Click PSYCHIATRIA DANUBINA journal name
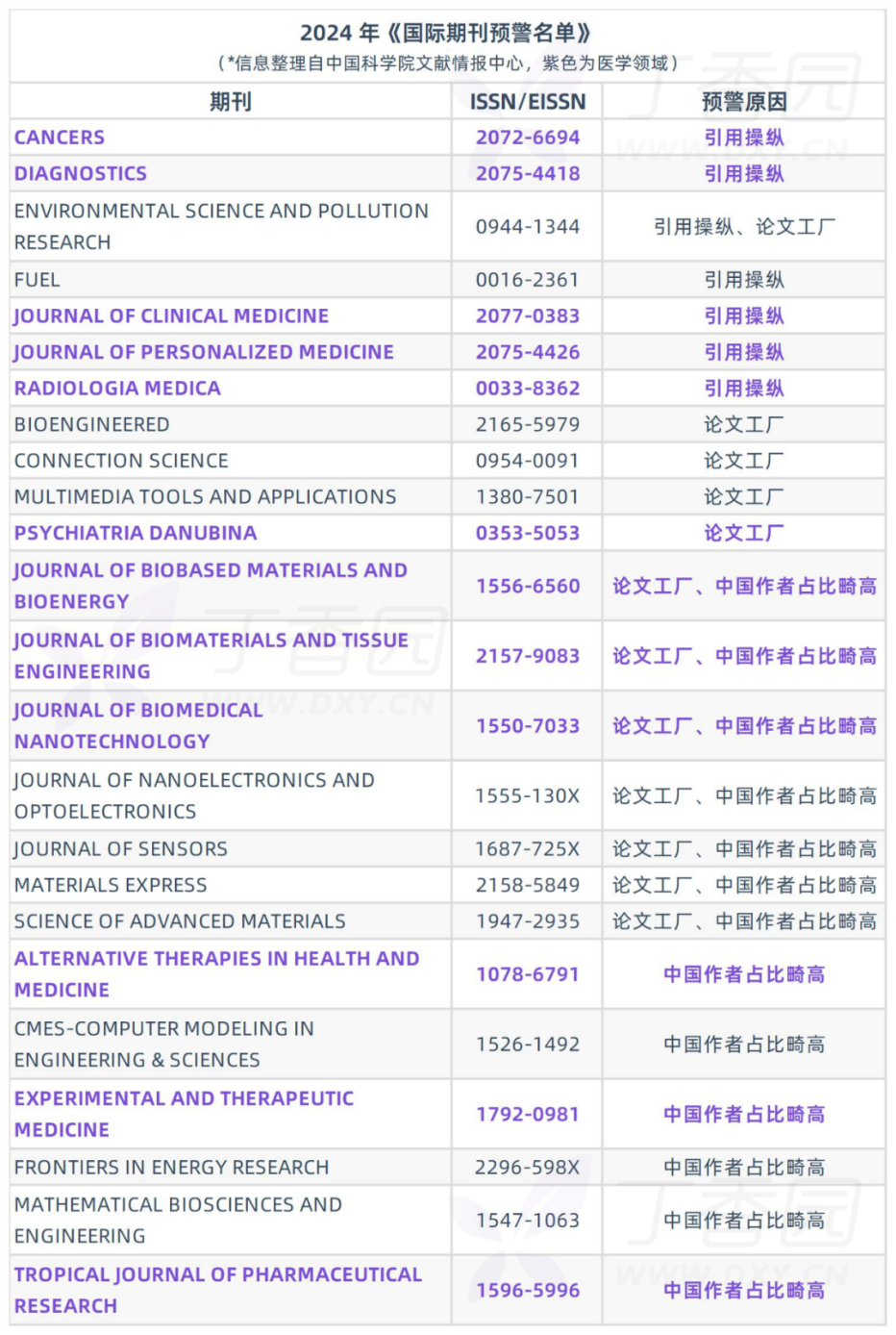Image resolution: width=896 pixels, height=1335 pixels. click(x=136, y=533)
